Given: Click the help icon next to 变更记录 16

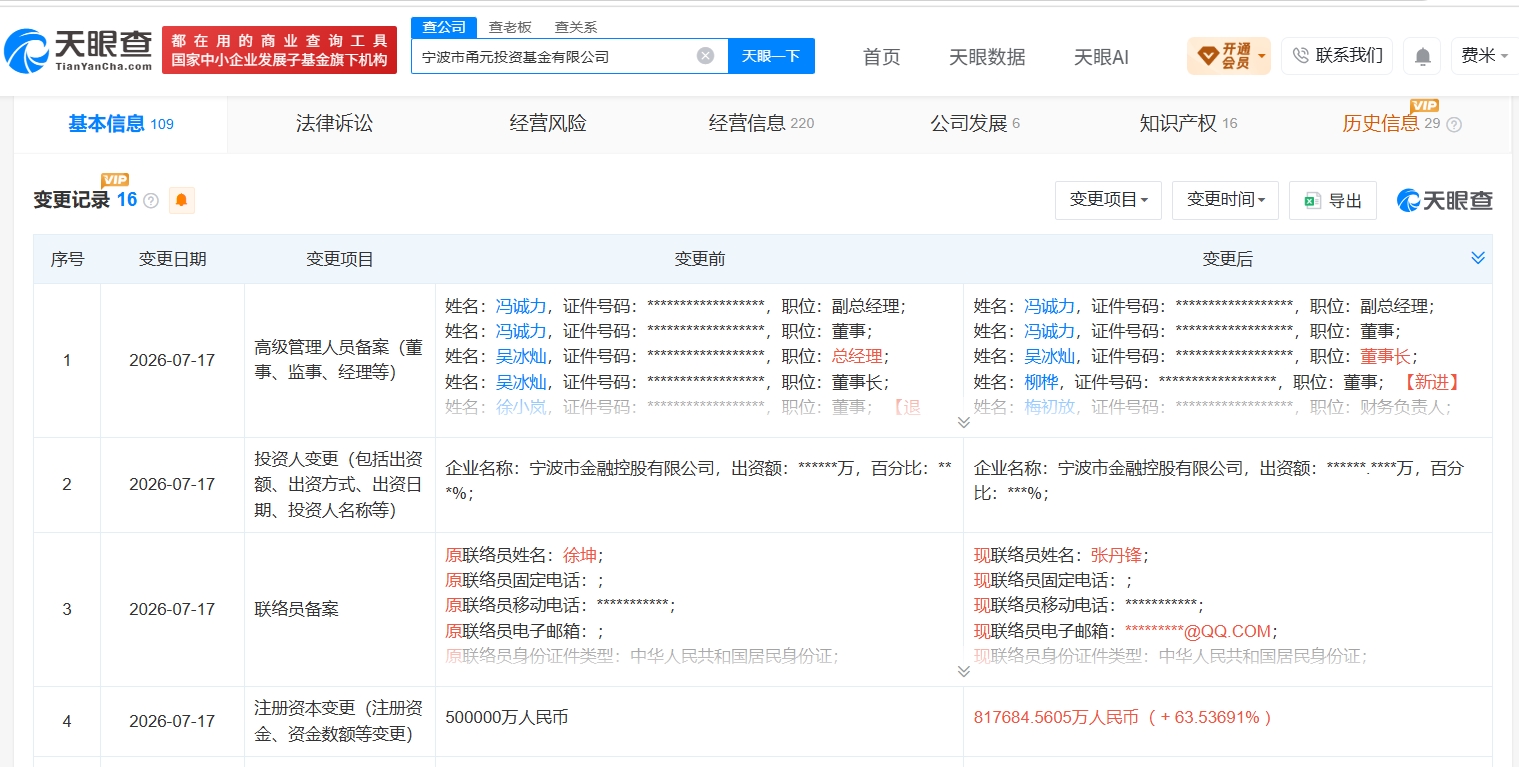Looking at the screenshot, I should pos(151,201).
